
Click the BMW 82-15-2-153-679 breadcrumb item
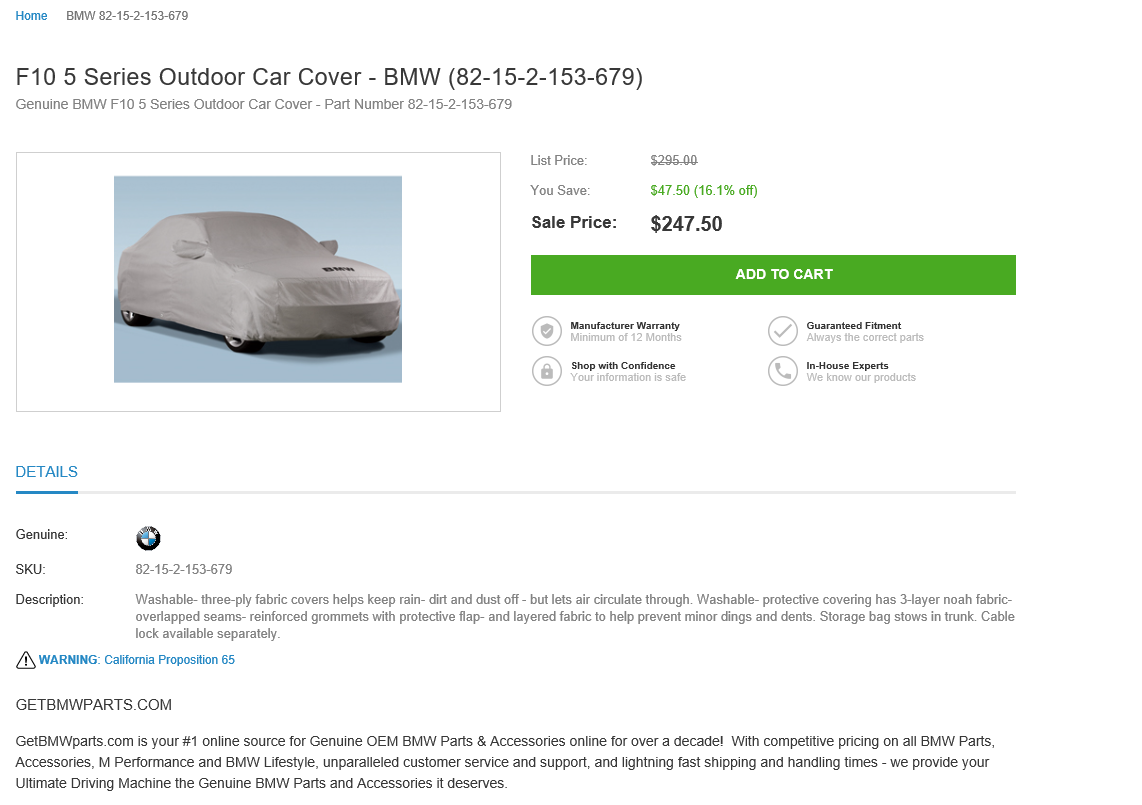coord(127,16)
